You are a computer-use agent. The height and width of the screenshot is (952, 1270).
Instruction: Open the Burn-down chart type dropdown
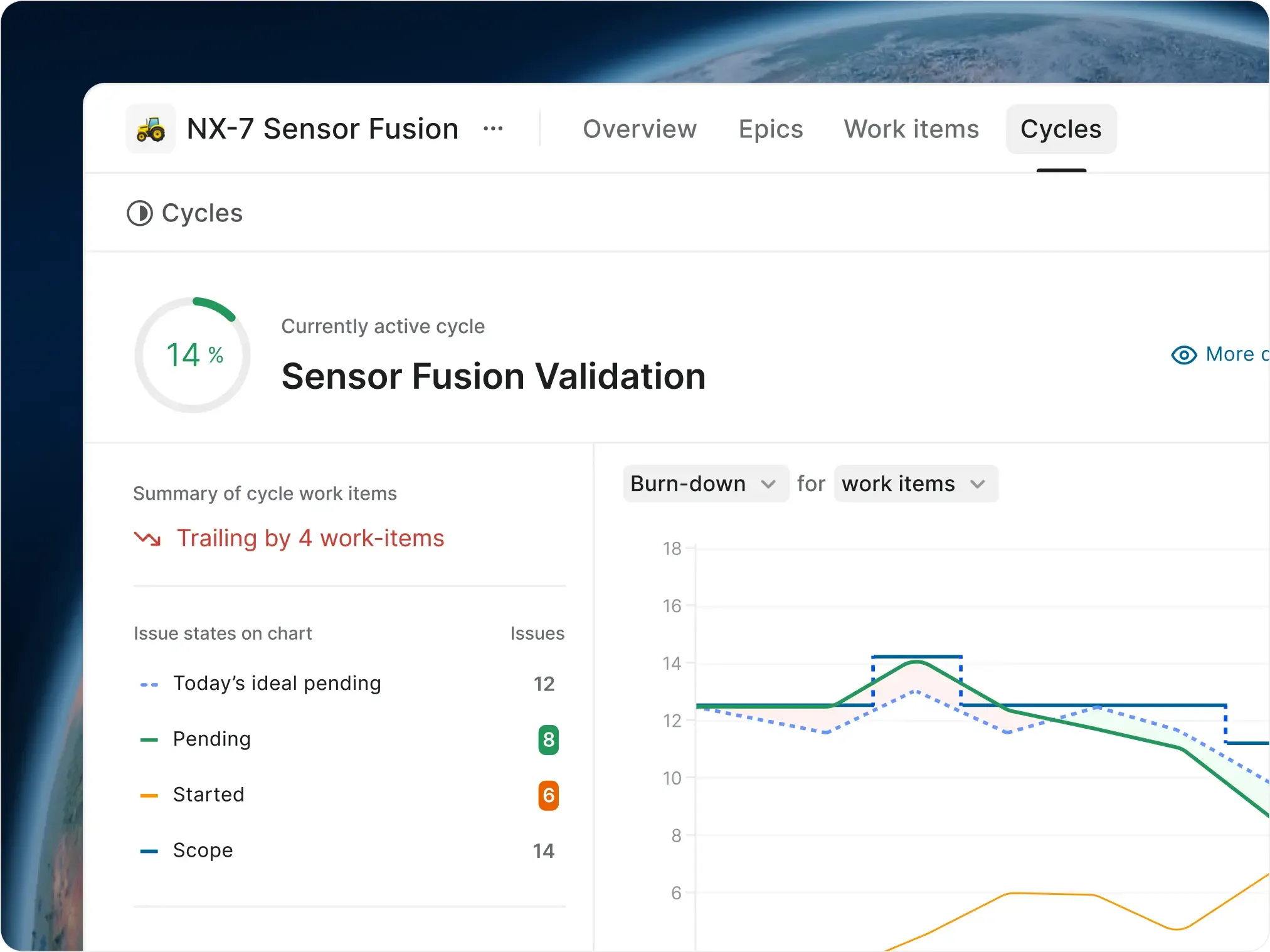pyautogui.click(x=706, y=484)
